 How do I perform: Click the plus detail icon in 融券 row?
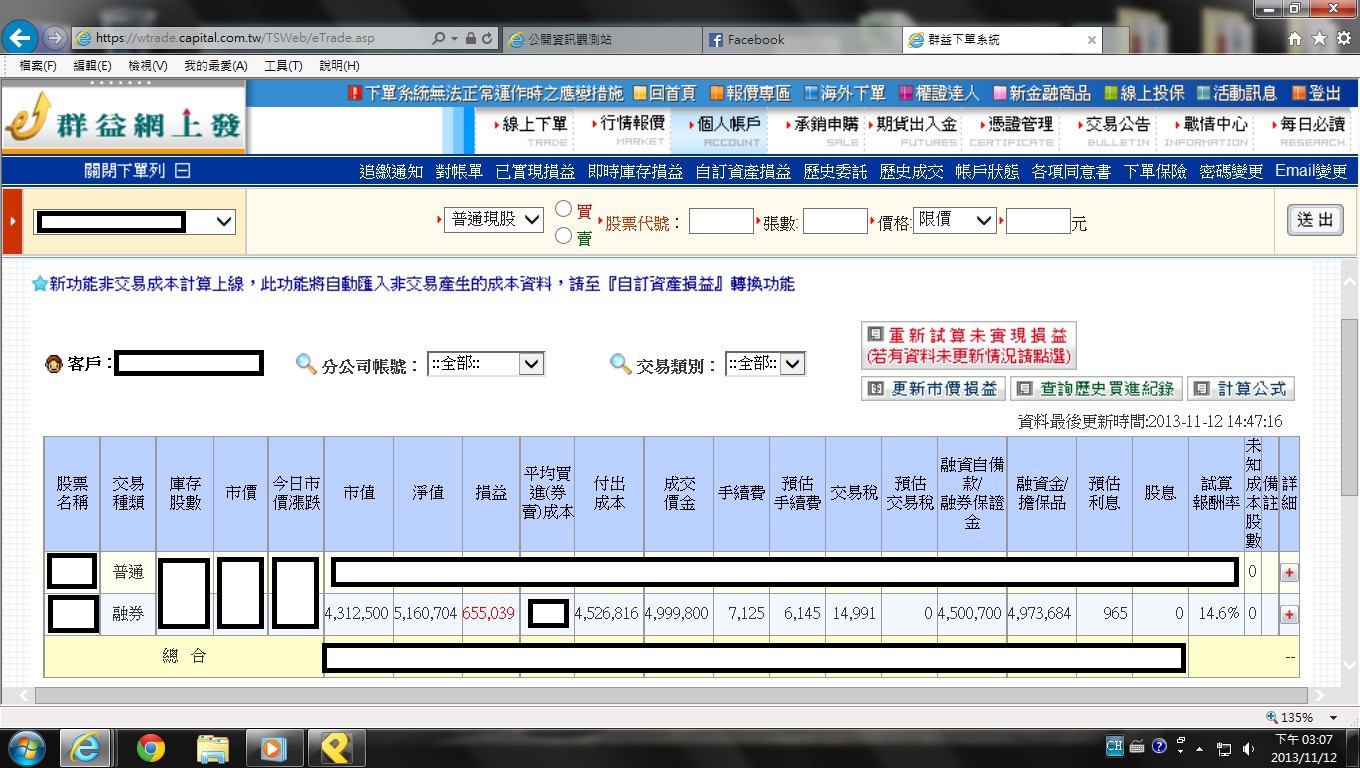click(x=1289, y=614)
